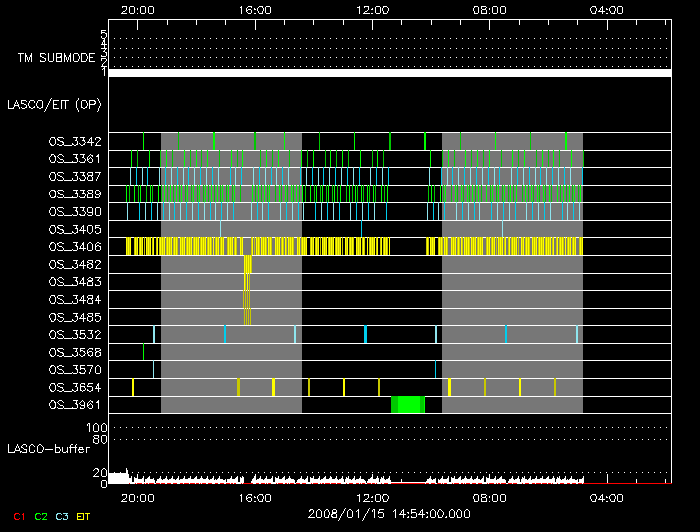Viewport: 700px width, 532px height.
Task: Click the OS_3342 row label
Action: (74, 141)
